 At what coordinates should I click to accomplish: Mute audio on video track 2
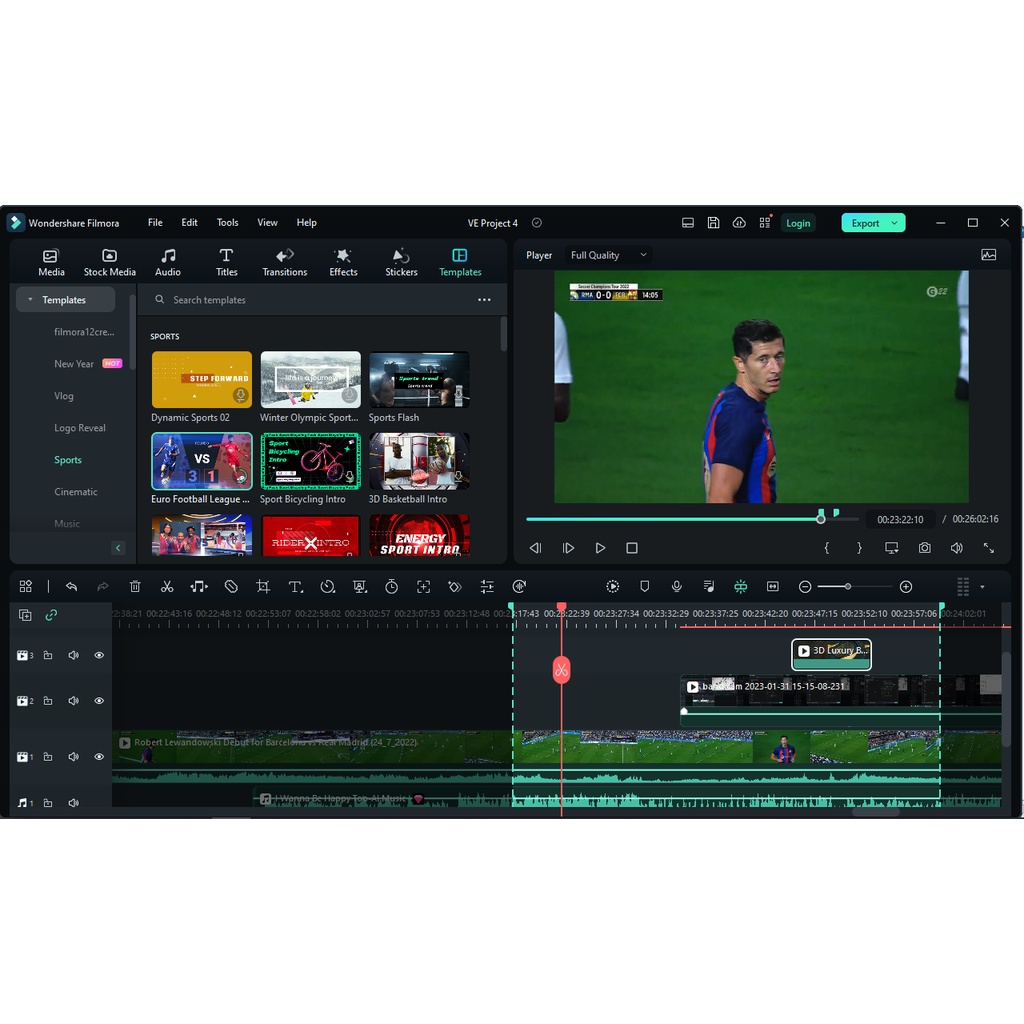[x=73, y=702]
